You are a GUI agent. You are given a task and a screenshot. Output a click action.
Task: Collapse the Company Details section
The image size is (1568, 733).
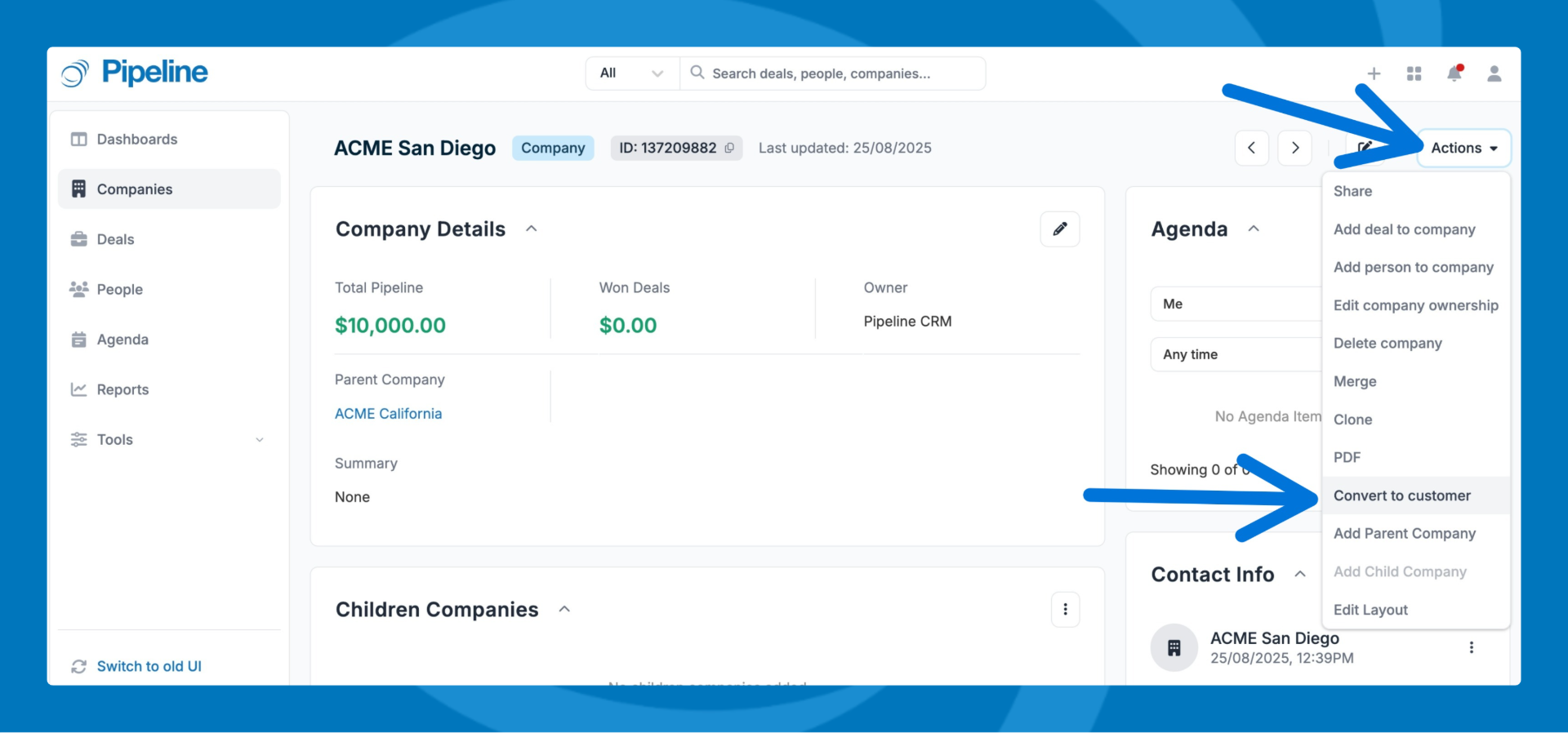[x=532, y=229]
